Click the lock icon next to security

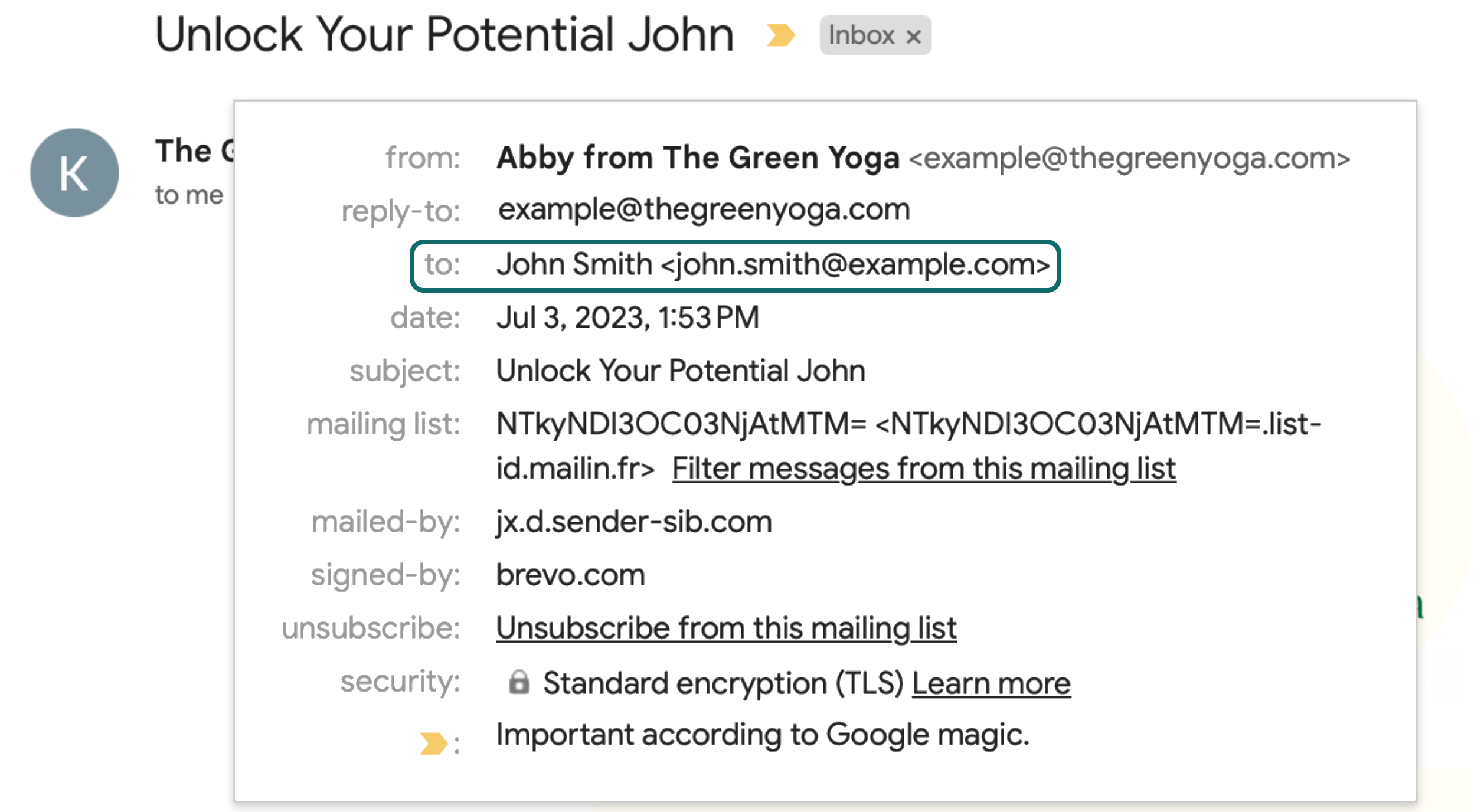(x=519, y=683)
